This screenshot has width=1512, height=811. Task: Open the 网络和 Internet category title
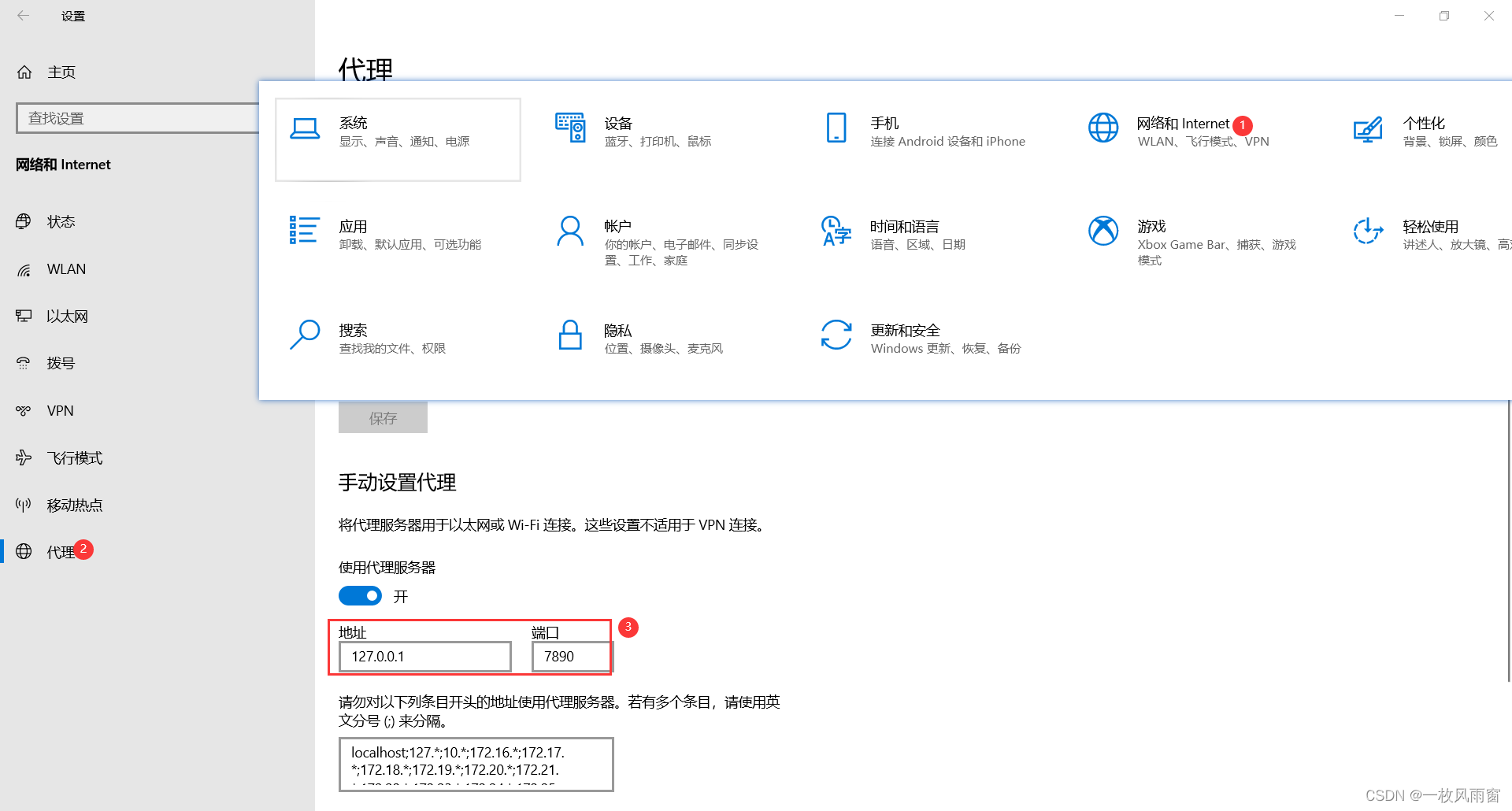pos(1183,124)
